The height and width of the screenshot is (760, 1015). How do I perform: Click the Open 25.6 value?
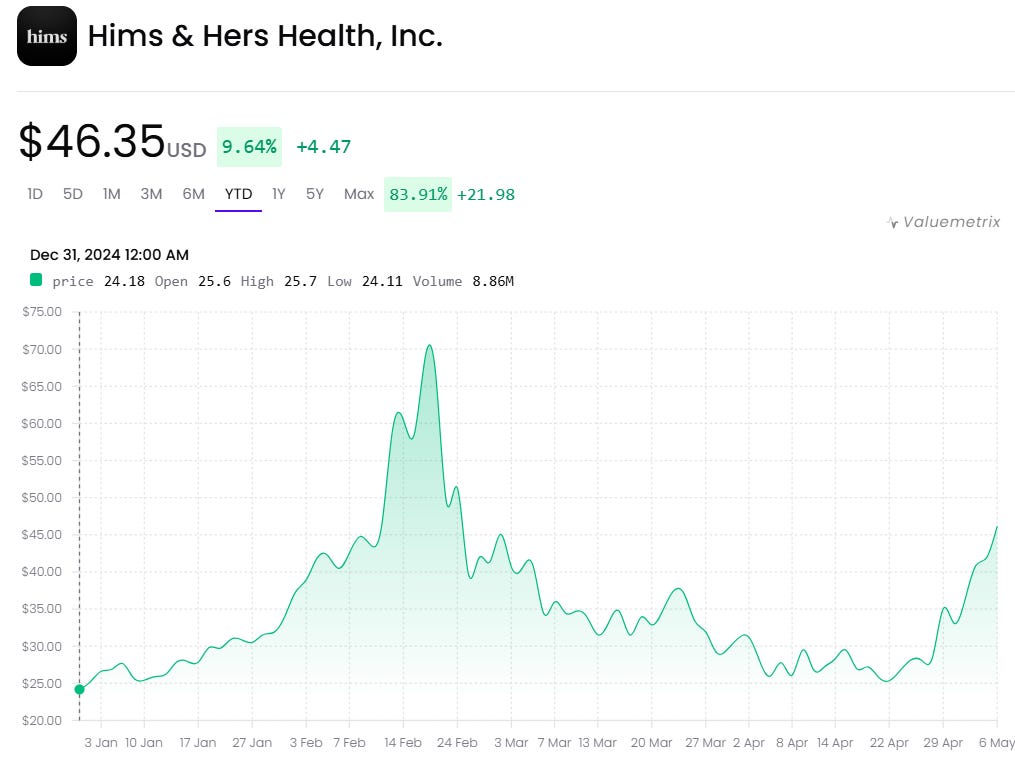point(192,282)
